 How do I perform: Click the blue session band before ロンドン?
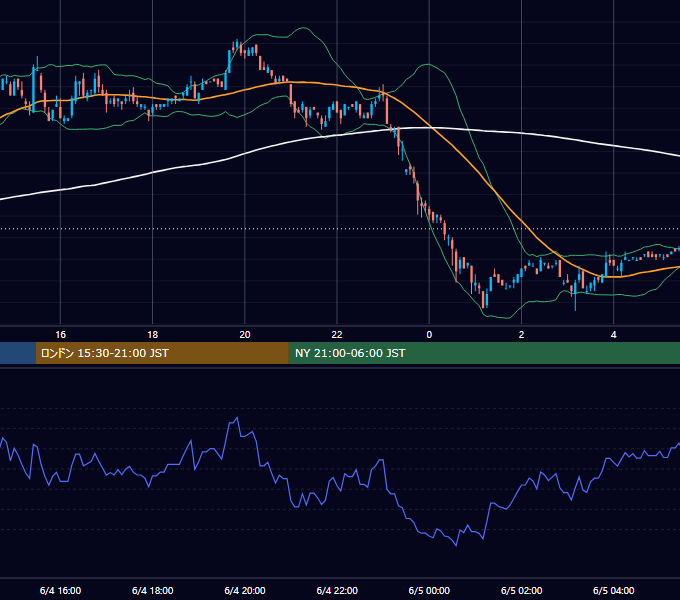[x=17, y=353]
